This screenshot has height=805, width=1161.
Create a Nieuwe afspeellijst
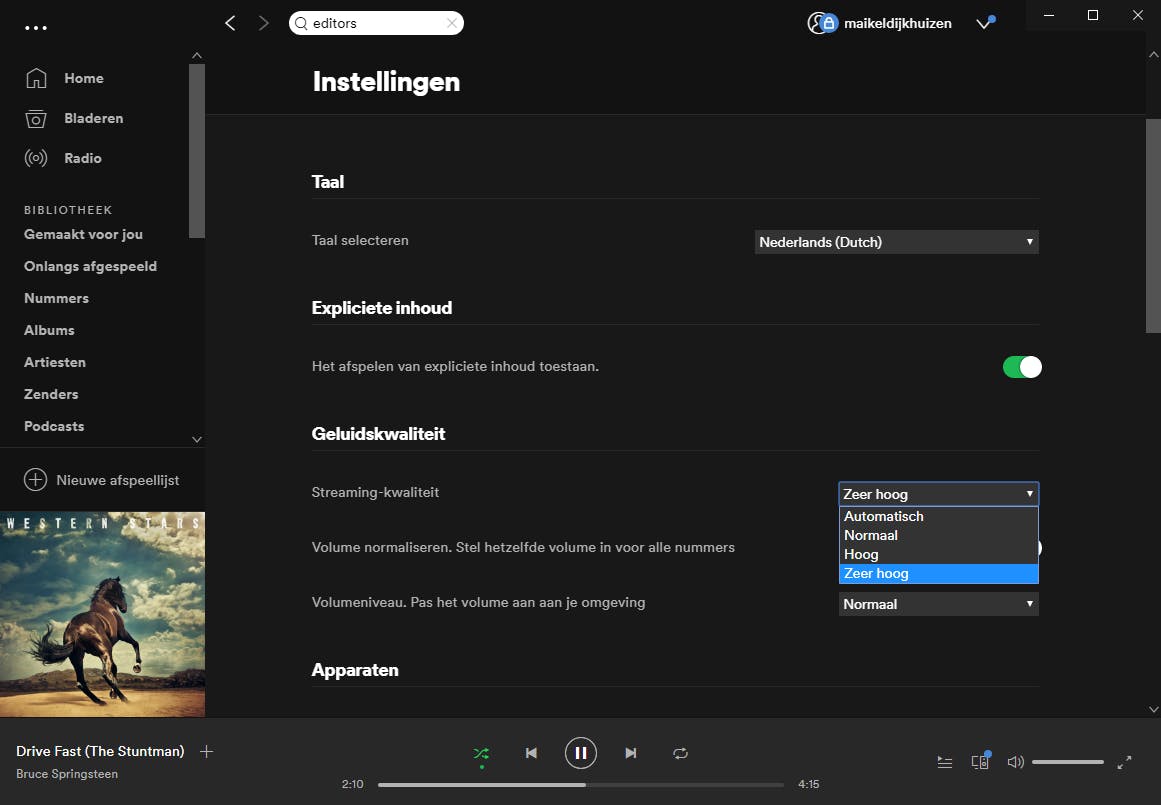point(102,480)
